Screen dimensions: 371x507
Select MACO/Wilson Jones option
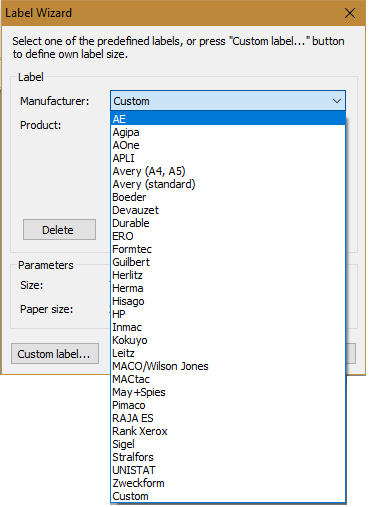point(228,366)
